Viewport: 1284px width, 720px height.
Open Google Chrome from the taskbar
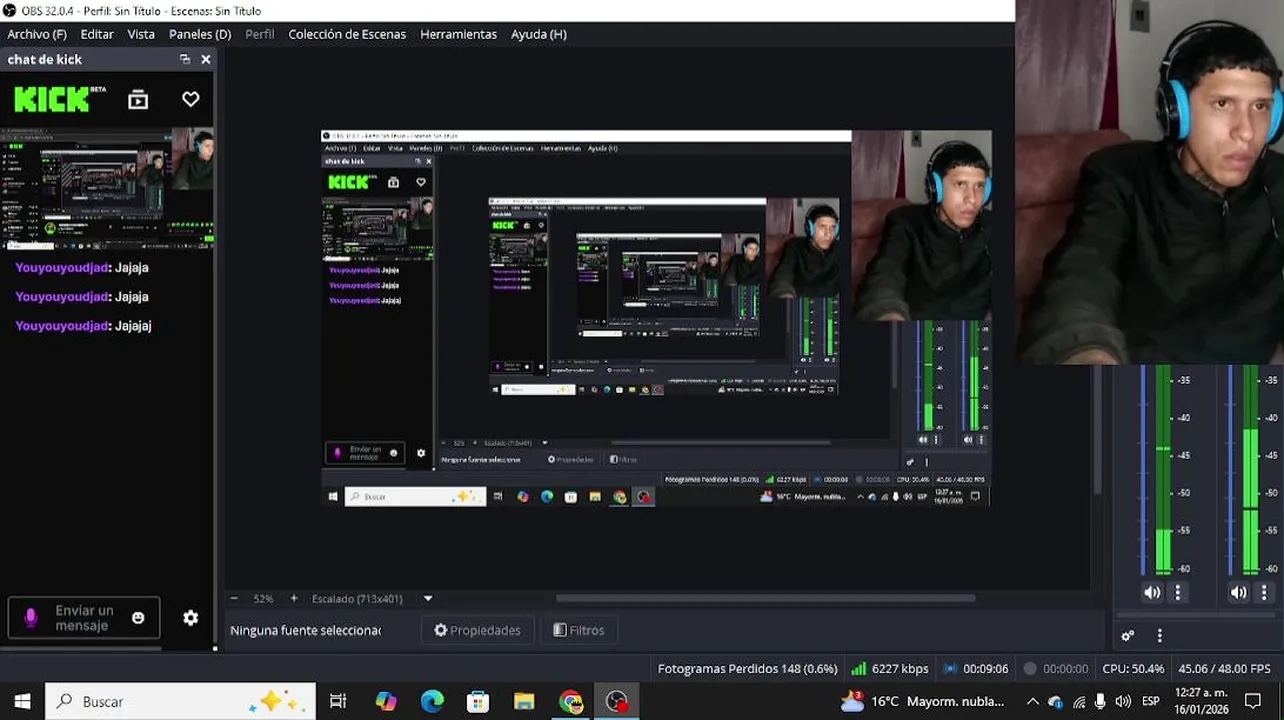(571, 701)
